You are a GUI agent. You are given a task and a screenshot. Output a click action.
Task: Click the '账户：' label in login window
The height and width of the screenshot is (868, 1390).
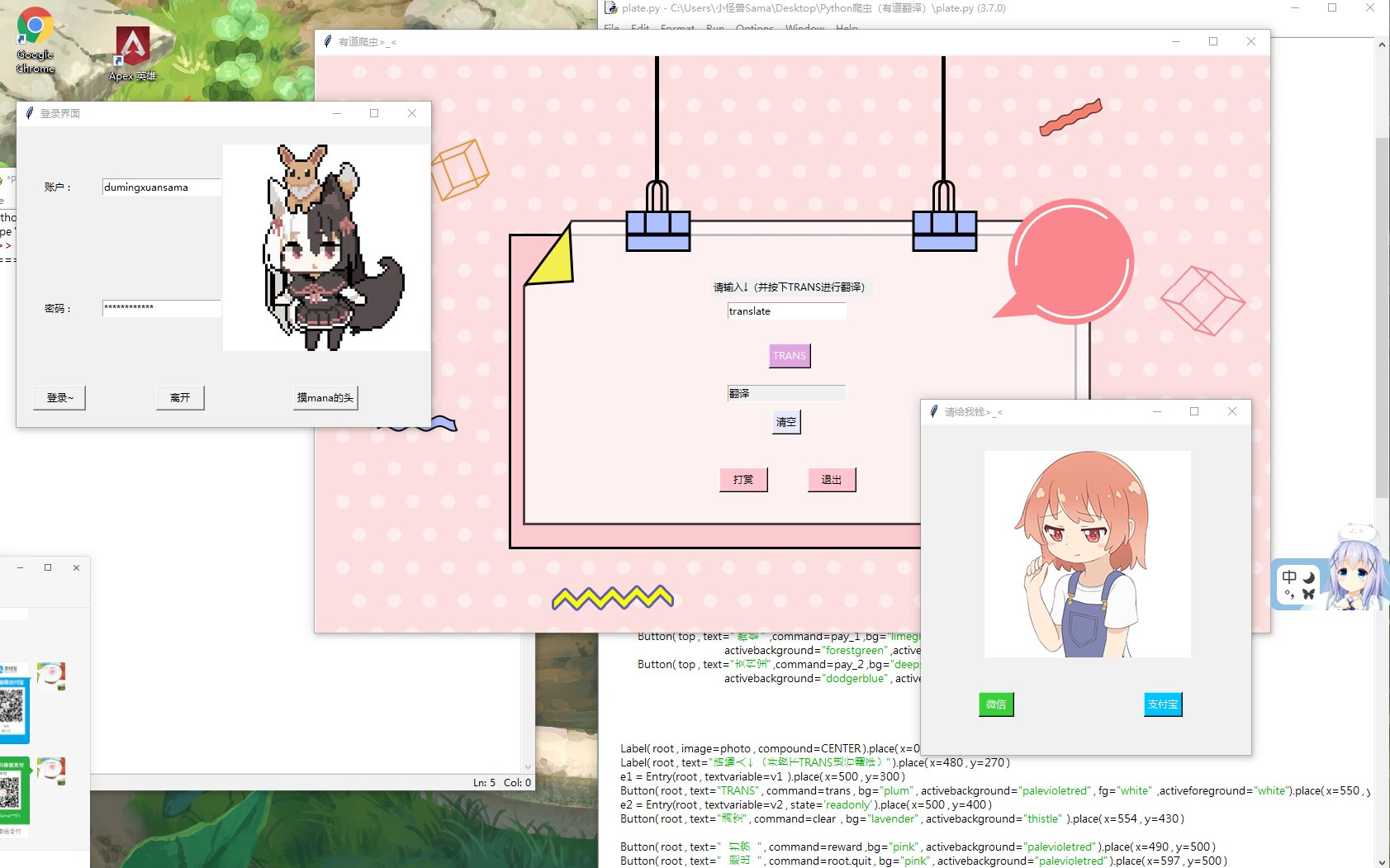tap(58, 187)
